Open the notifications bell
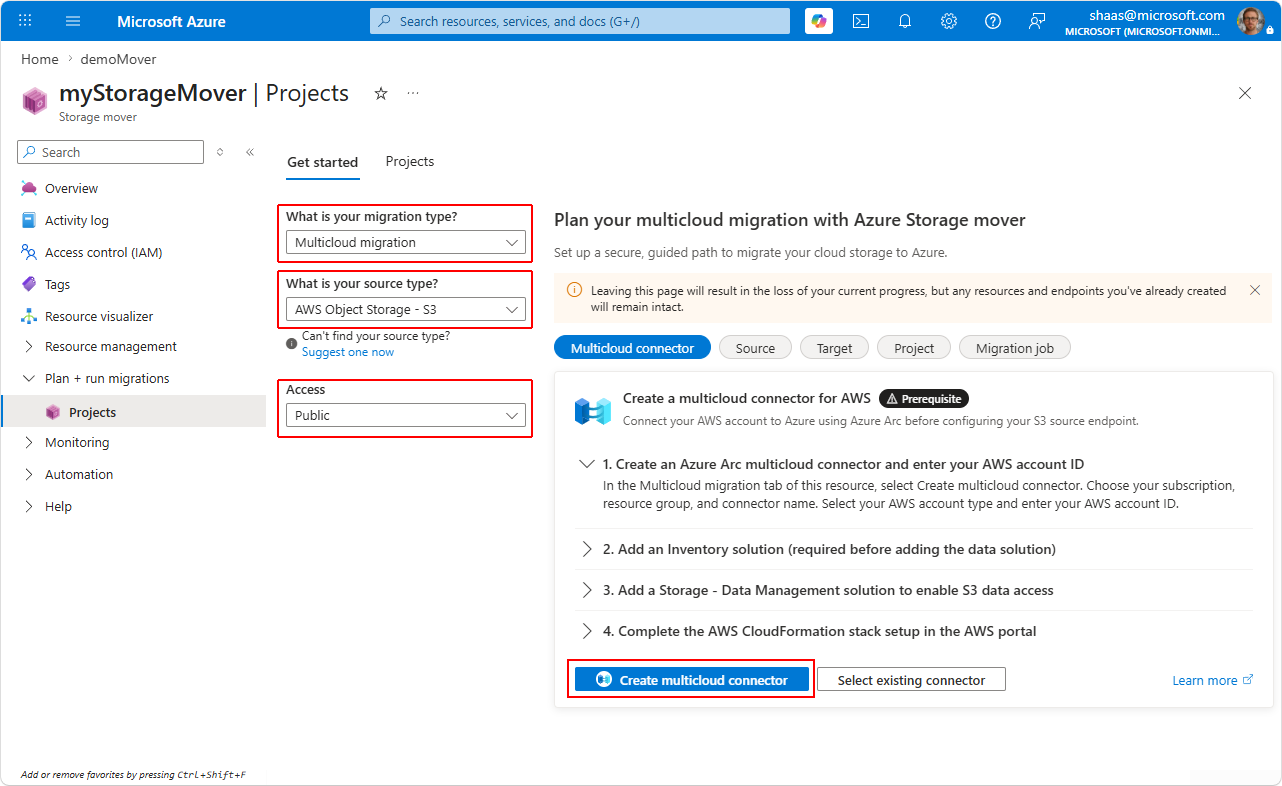 (905, 21)
